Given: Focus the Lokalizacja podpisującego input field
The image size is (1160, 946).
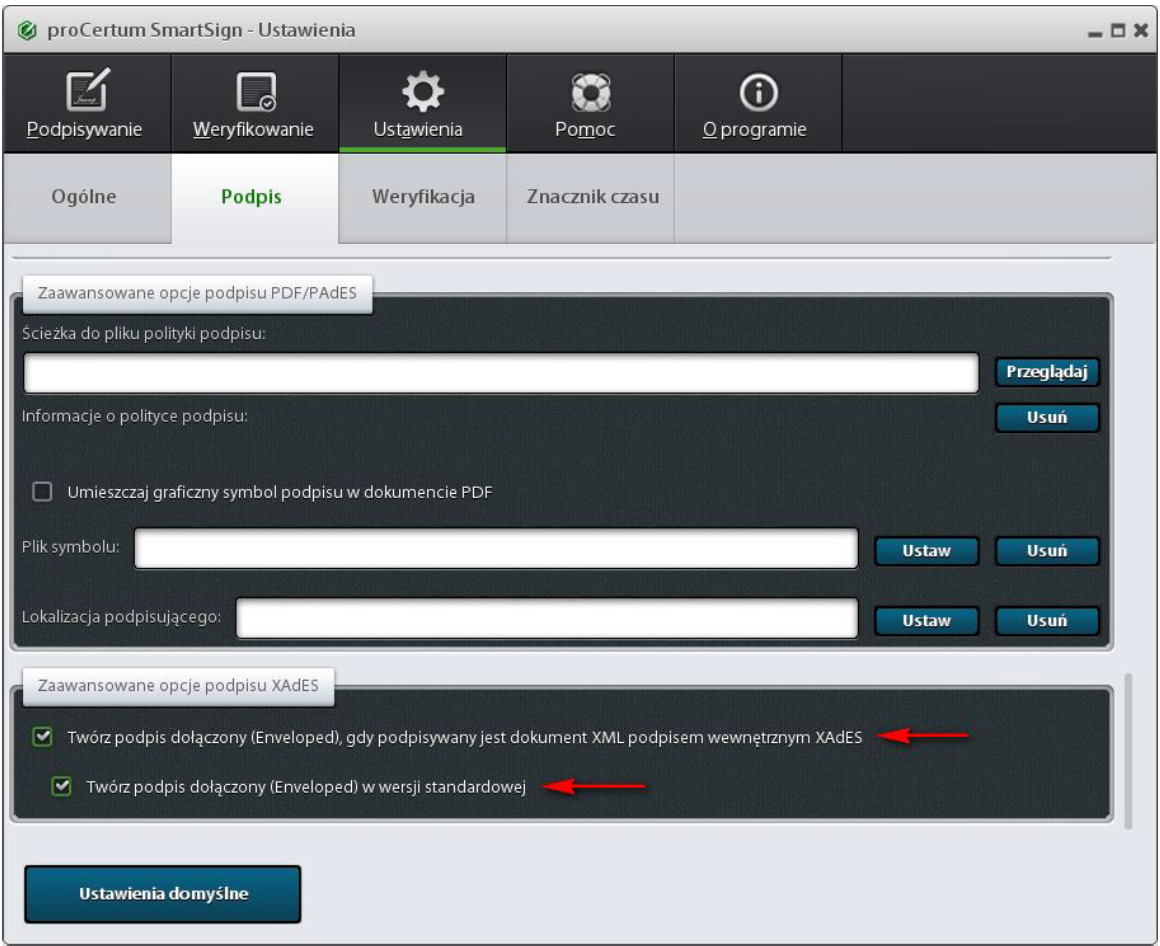Looking at the screenshot, I should coord(547,618).
